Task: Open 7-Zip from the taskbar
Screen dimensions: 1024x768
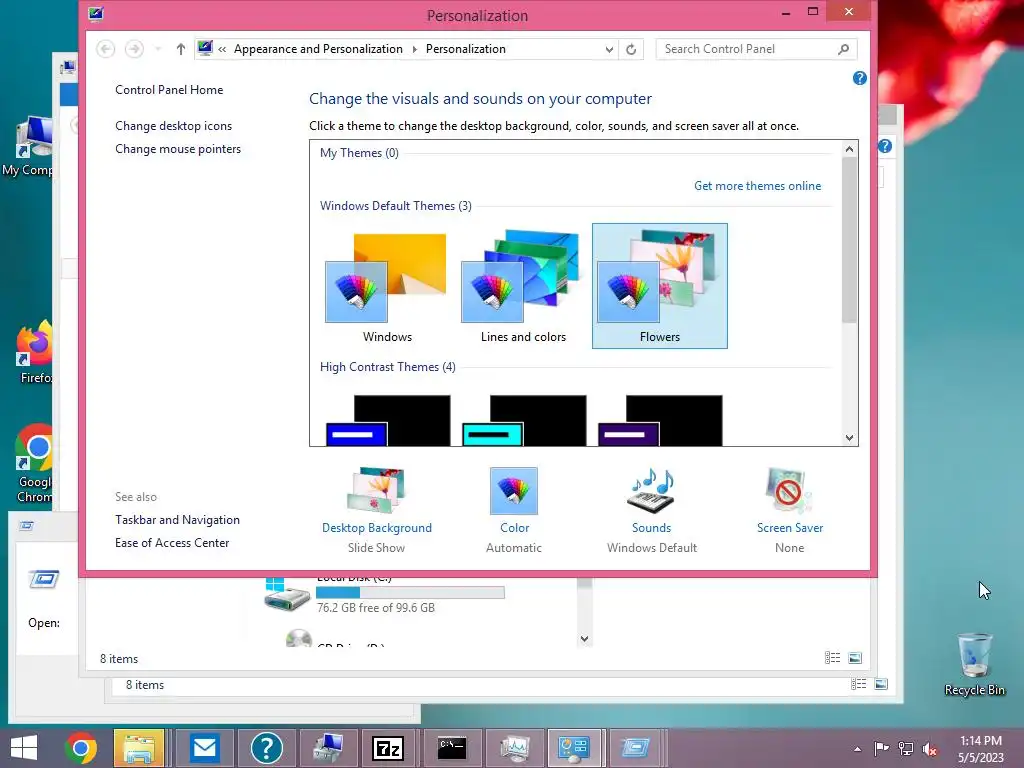Action: pos(388,748)
